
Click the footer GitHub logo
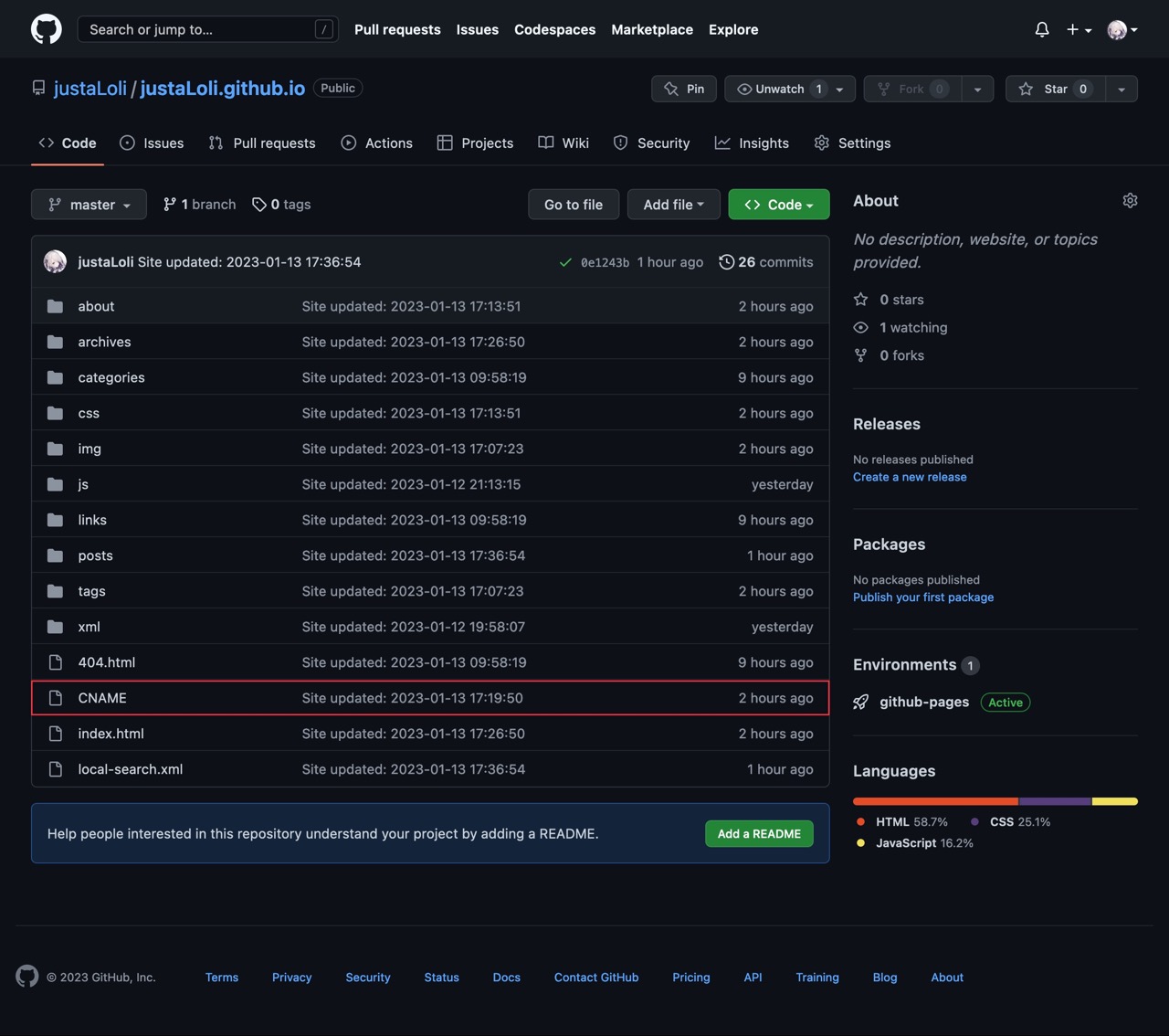pos(27,977)
